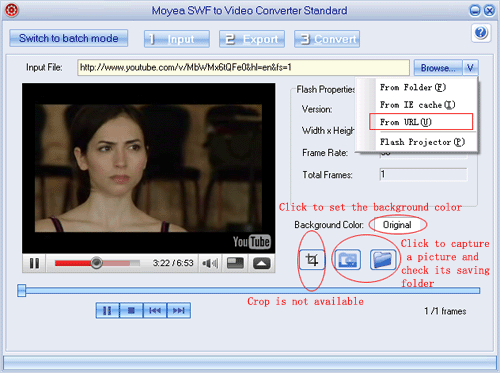Click Switch to batch mode button
Image resolution: width=500 pixels, height=373 pixels.
pyautogui.click(x=69, y=38)
